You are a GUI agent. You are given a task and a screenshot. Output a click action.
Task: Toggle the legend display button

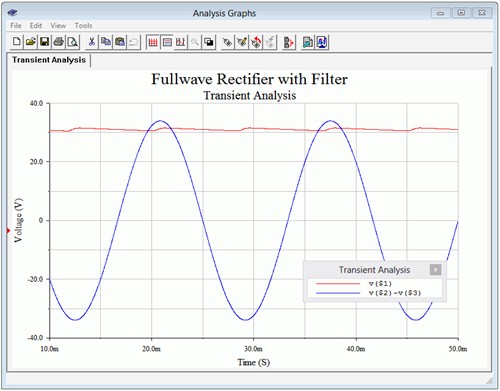(x=167, y=42)
